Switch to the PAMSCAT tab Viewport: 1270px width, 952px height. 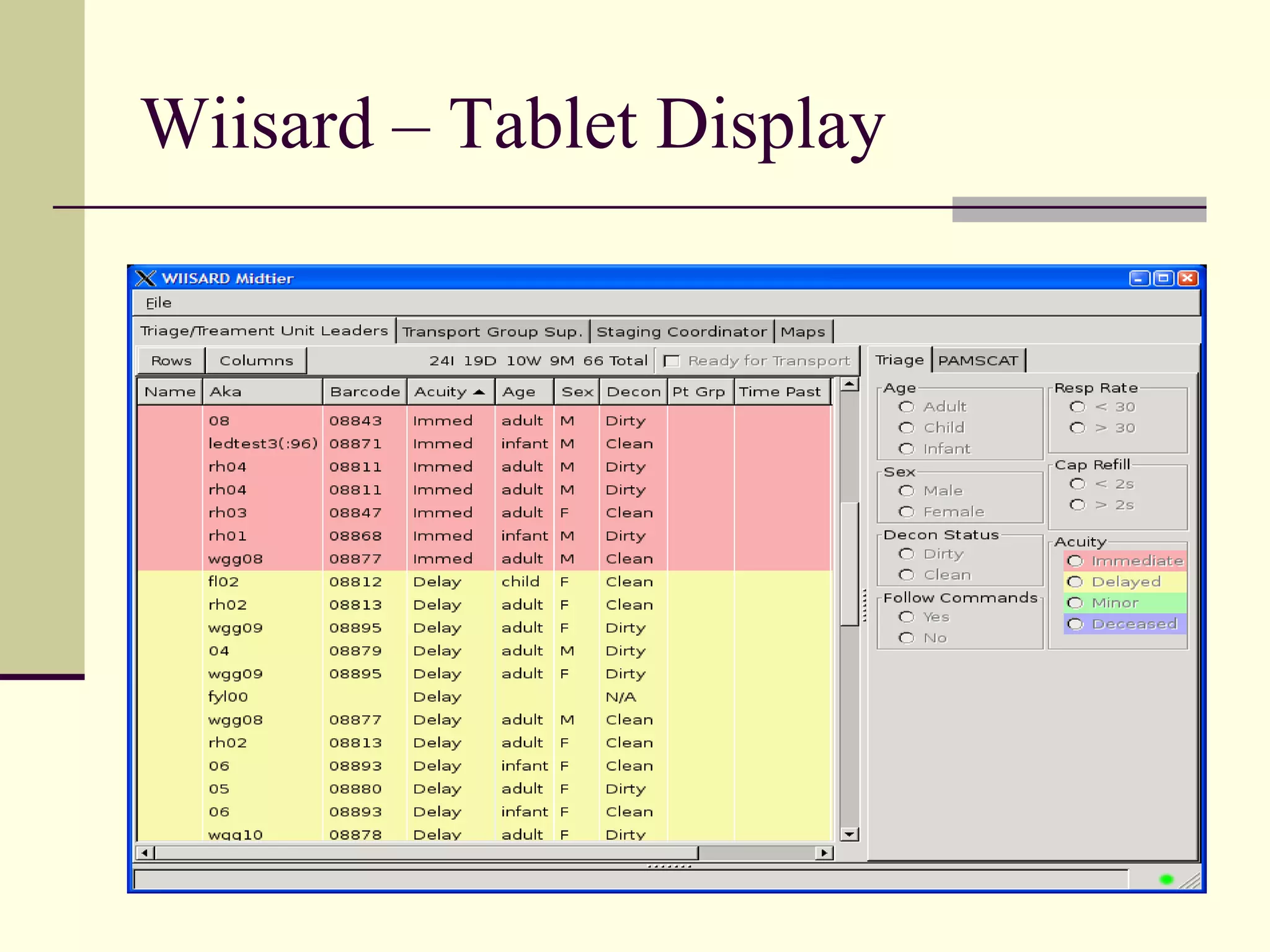[978, 361]
